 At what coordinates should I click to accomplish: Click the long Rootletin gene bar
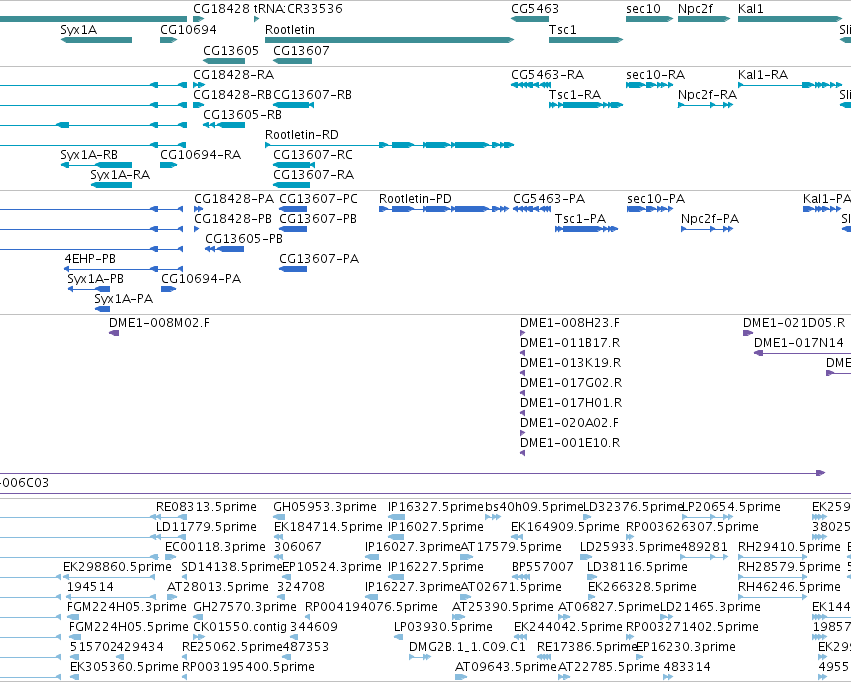click(389, 40)
